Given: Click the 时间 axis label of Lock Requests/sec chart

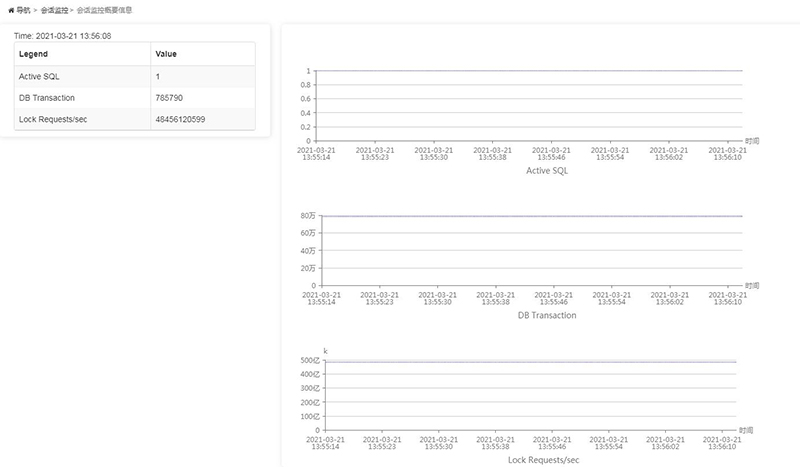Looking at the screenshot, I should (746, 430).
